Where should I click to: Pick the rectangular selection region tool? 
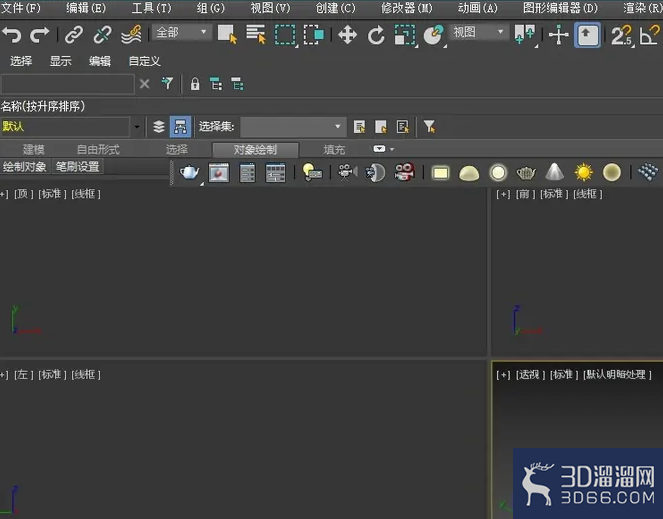point(285,35)
